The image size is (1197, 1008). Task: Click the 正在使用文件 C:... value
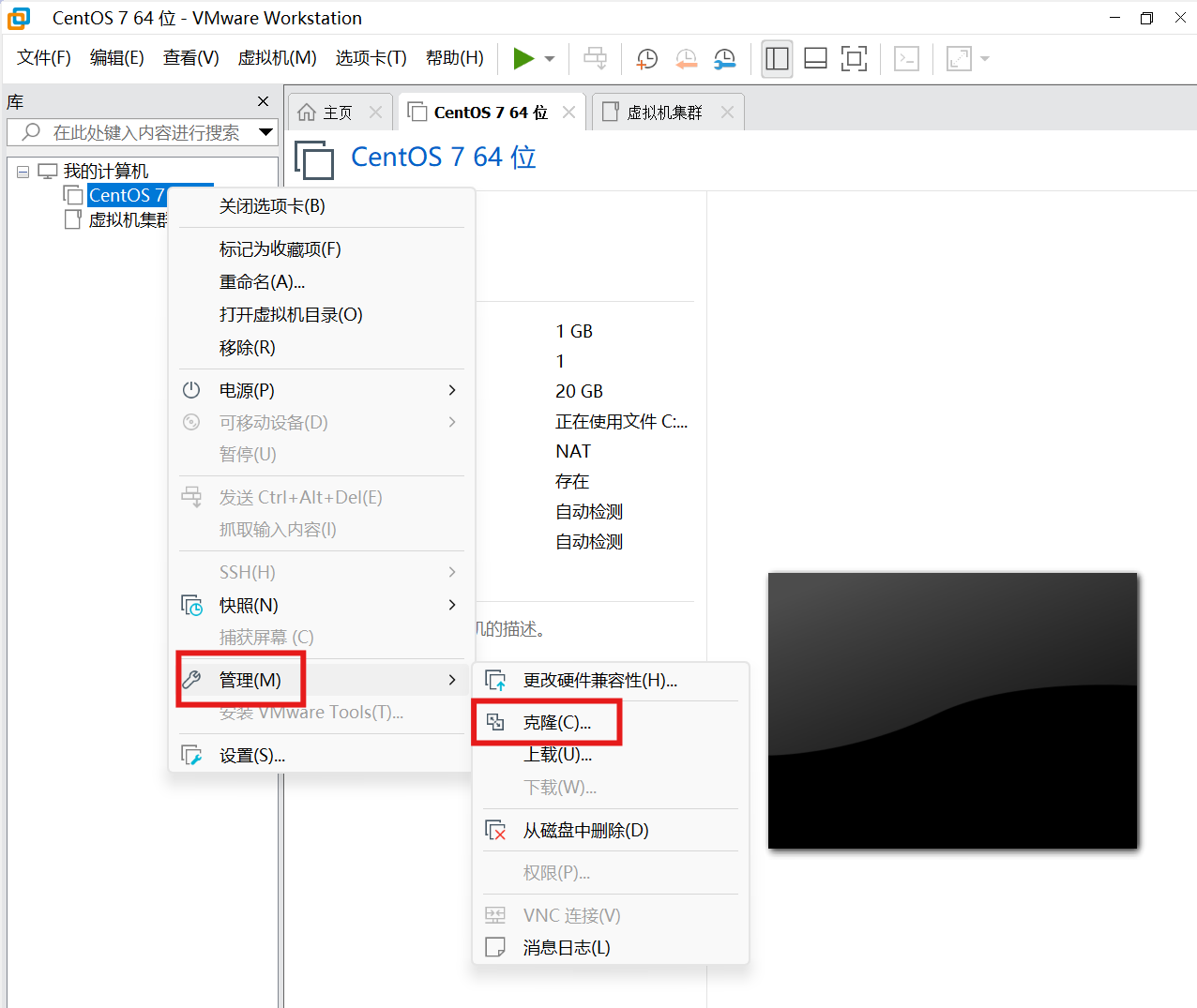click(621, 422)
